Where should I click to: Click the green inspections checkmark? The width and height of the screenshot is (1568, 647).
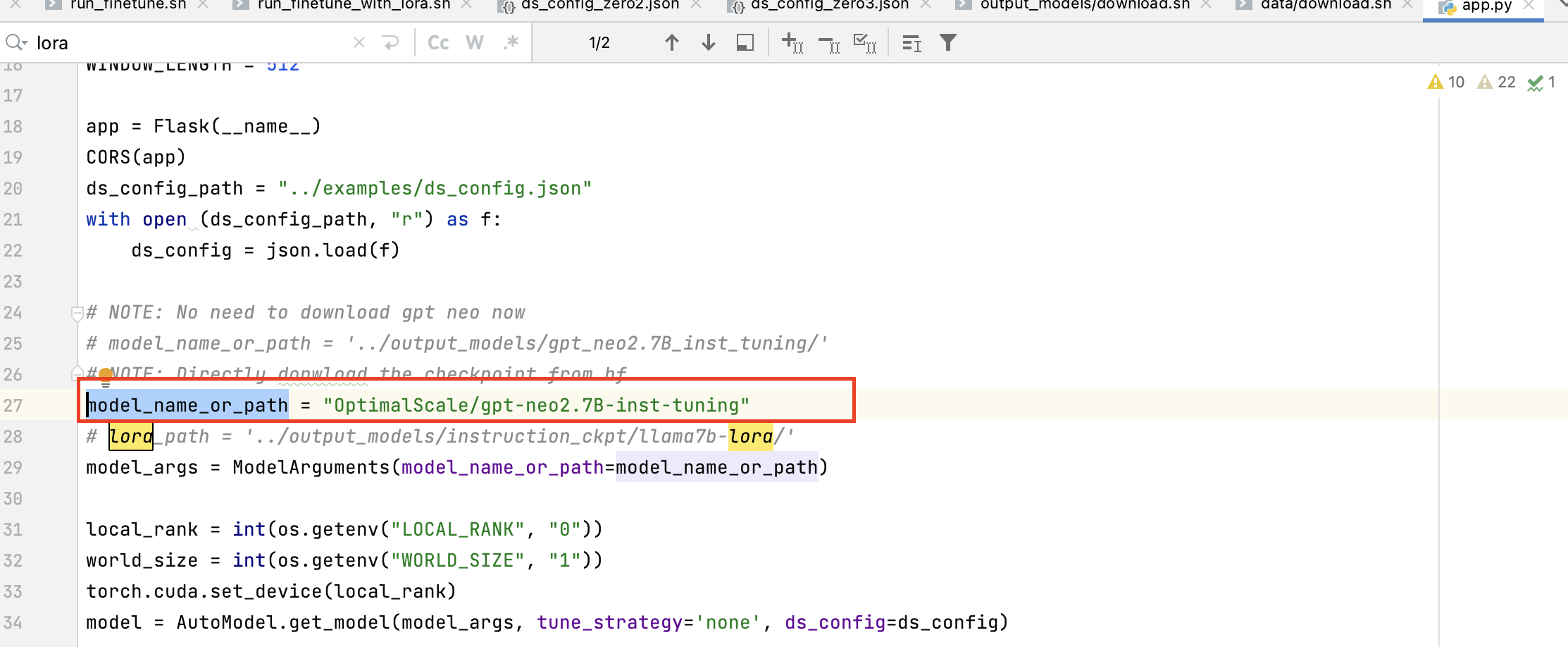click(1536, 82)
